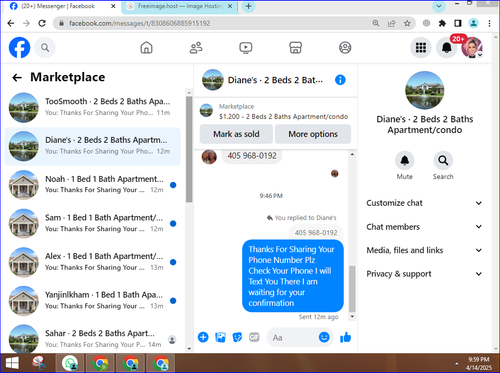Click the conversation list scrollbar thumb
500x373 pixels.
[189, 149]
